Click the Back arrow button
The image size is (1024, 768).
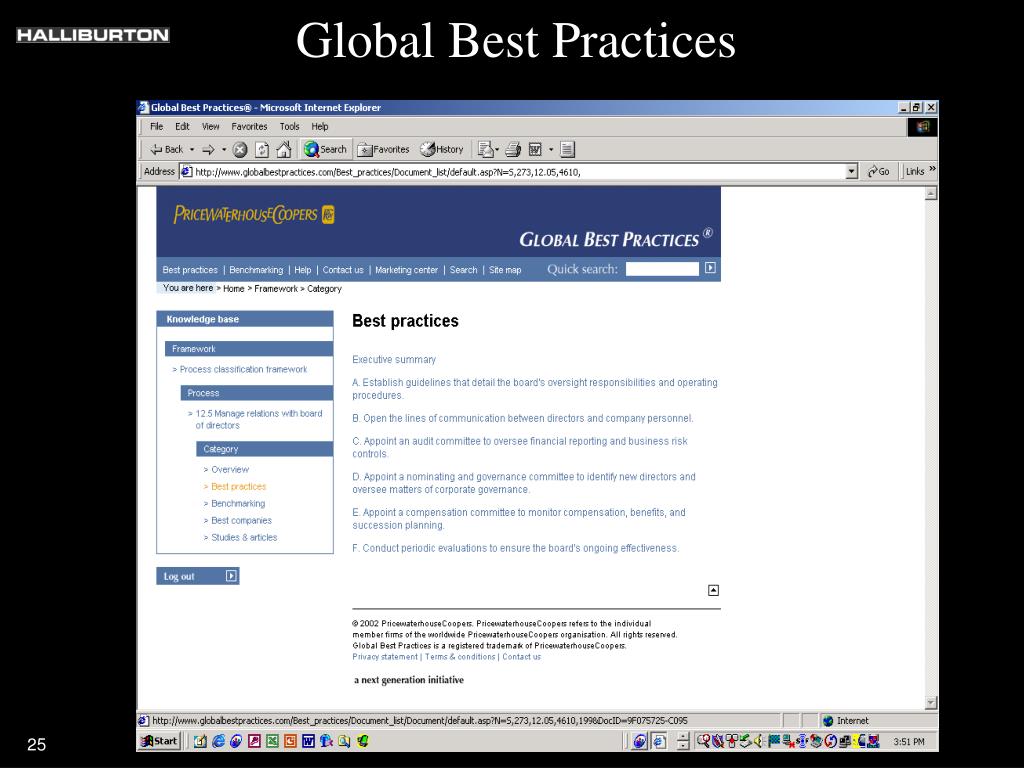(x=166, y=150)
